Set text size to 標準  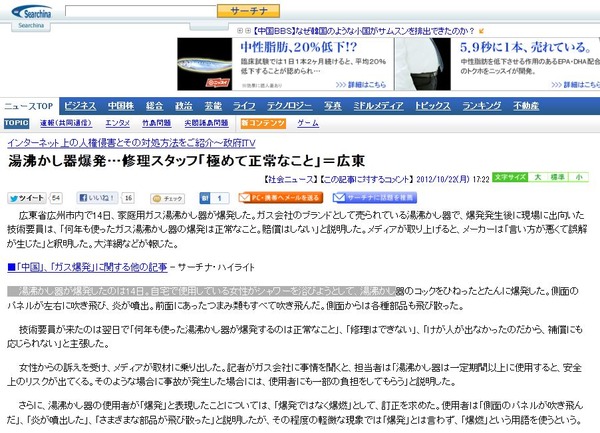557,177
